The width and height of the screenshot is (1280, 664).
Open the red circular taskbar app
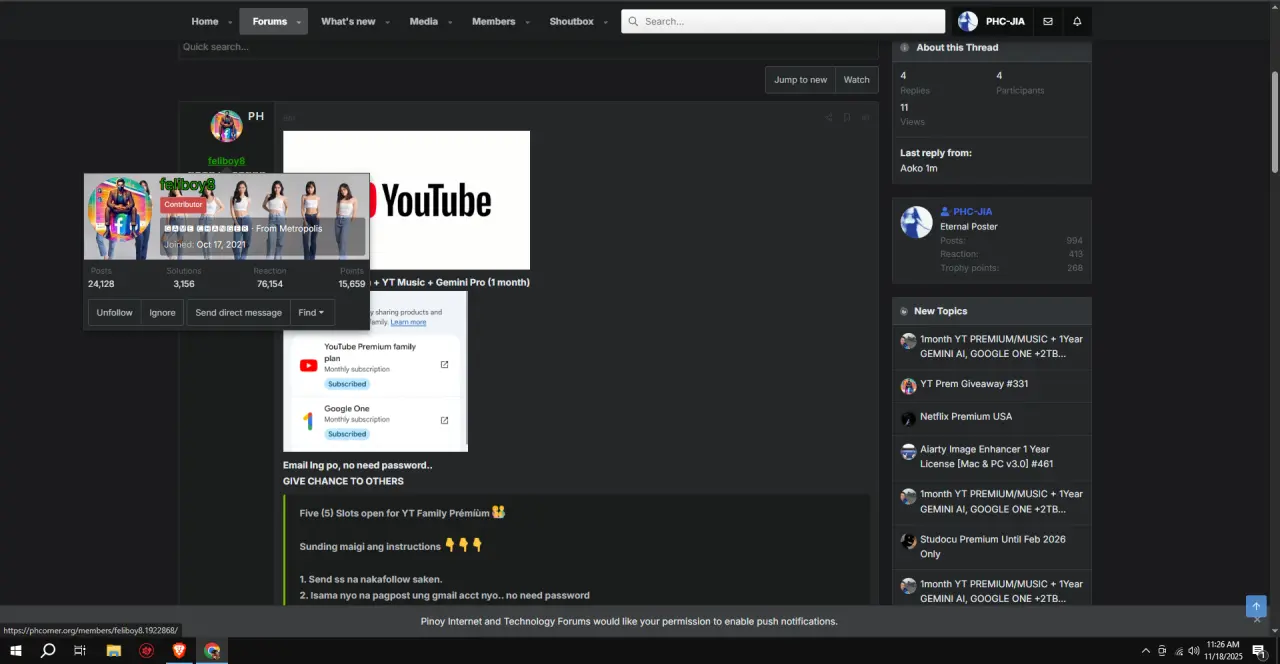[146, 650]
